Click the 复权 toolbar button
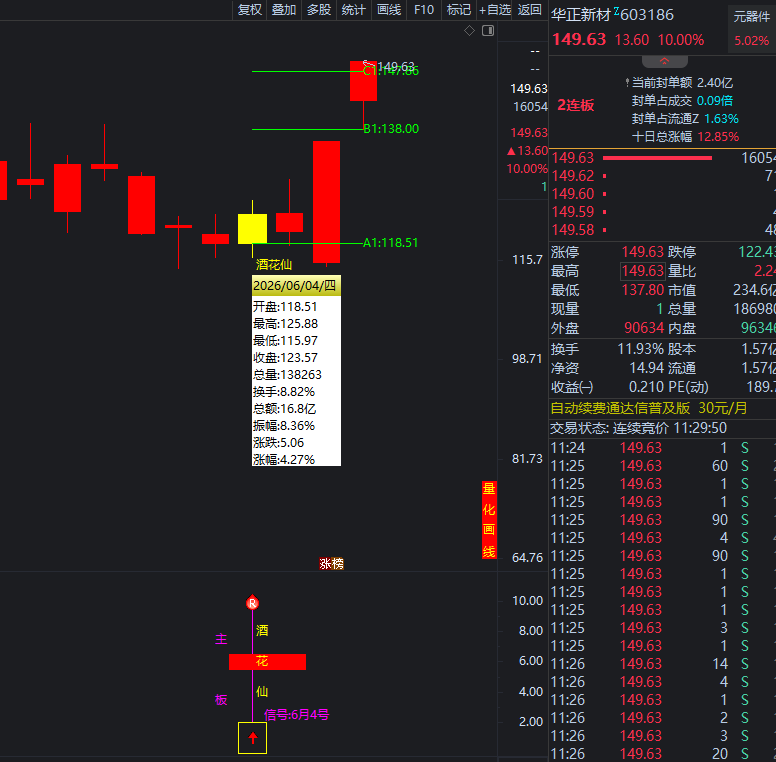 (x=249, y=10)
